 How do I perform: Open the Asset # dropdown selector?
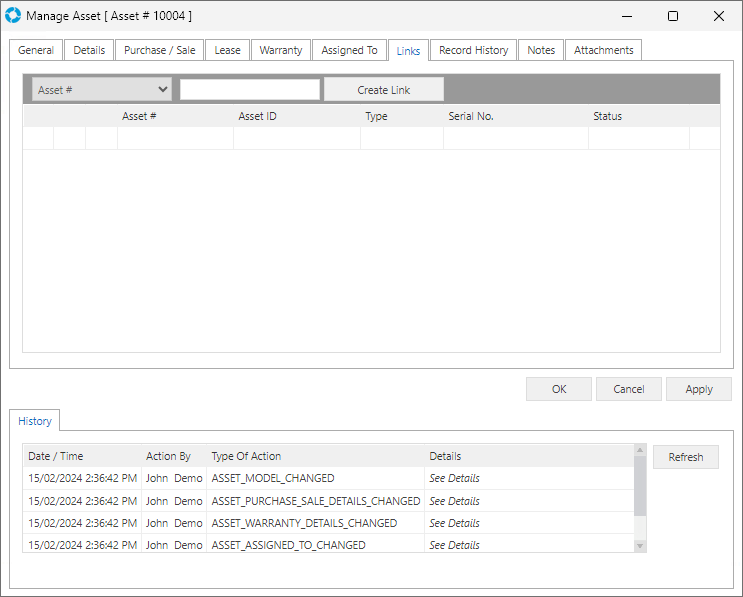[x=101, y=90]
